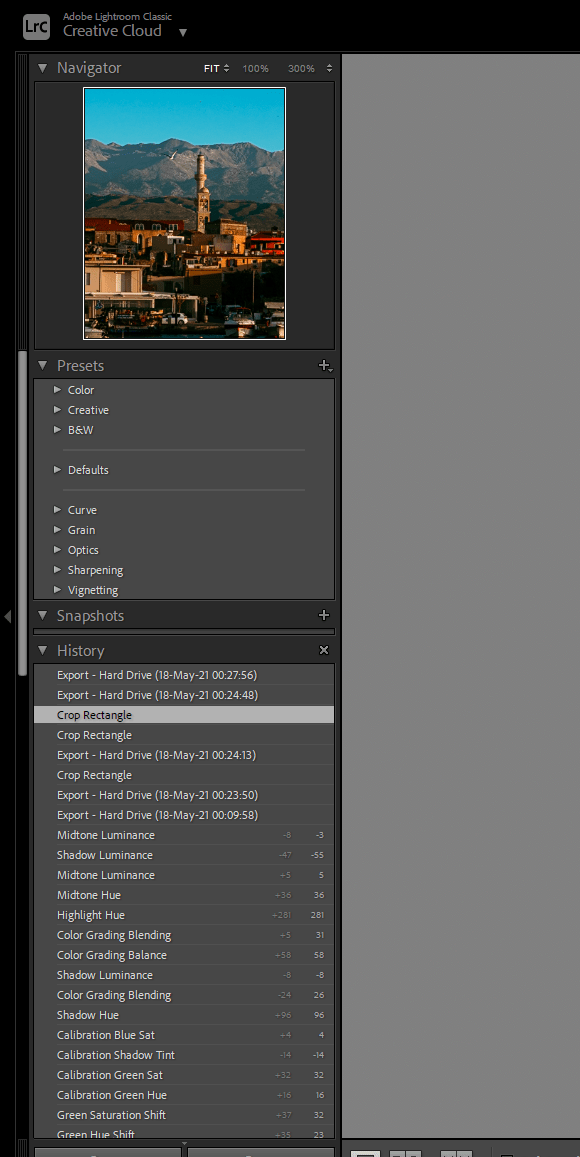
Task: Click the left panel vertical scrollbar
Action: pos(23,513)
